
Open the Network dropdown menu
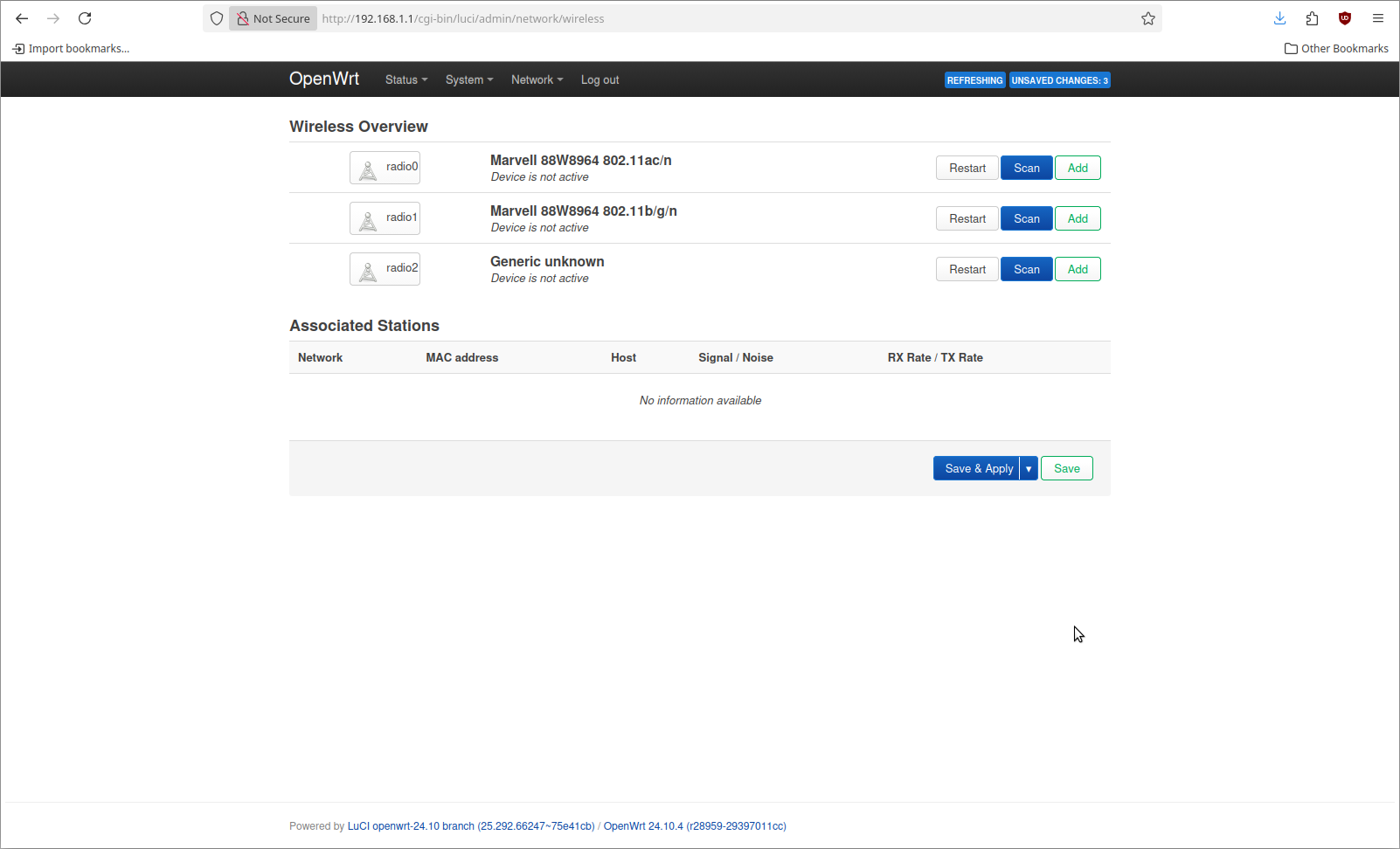[537, 79]
